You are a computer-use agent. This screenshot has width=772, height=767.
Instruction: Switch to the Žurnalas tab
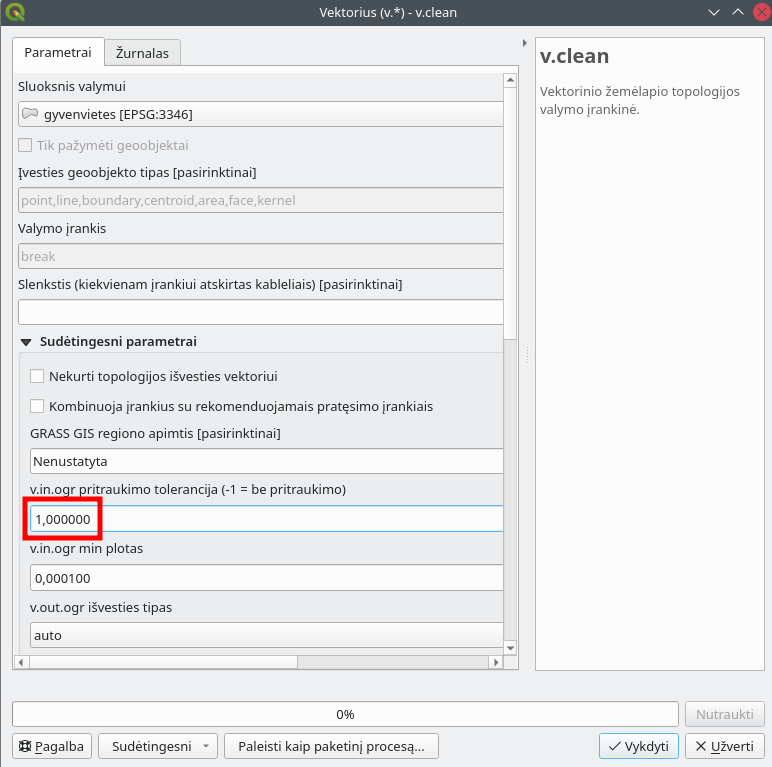[x=142, y=53]
